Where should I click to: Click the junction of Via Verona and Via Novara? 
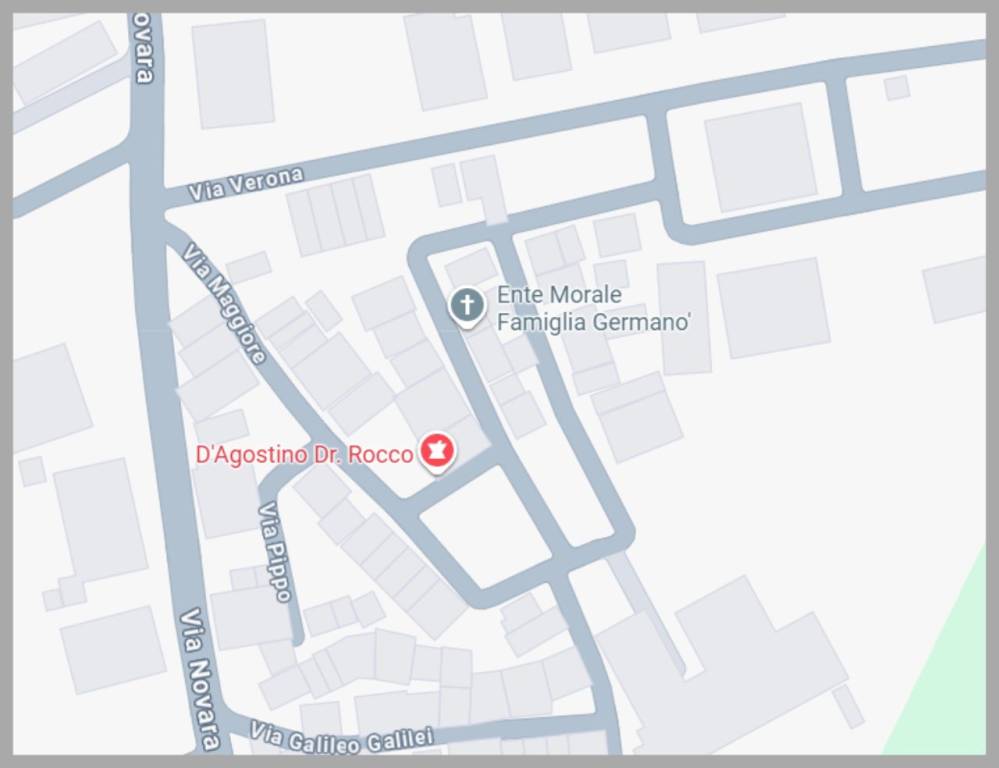(x=148, y=198)
